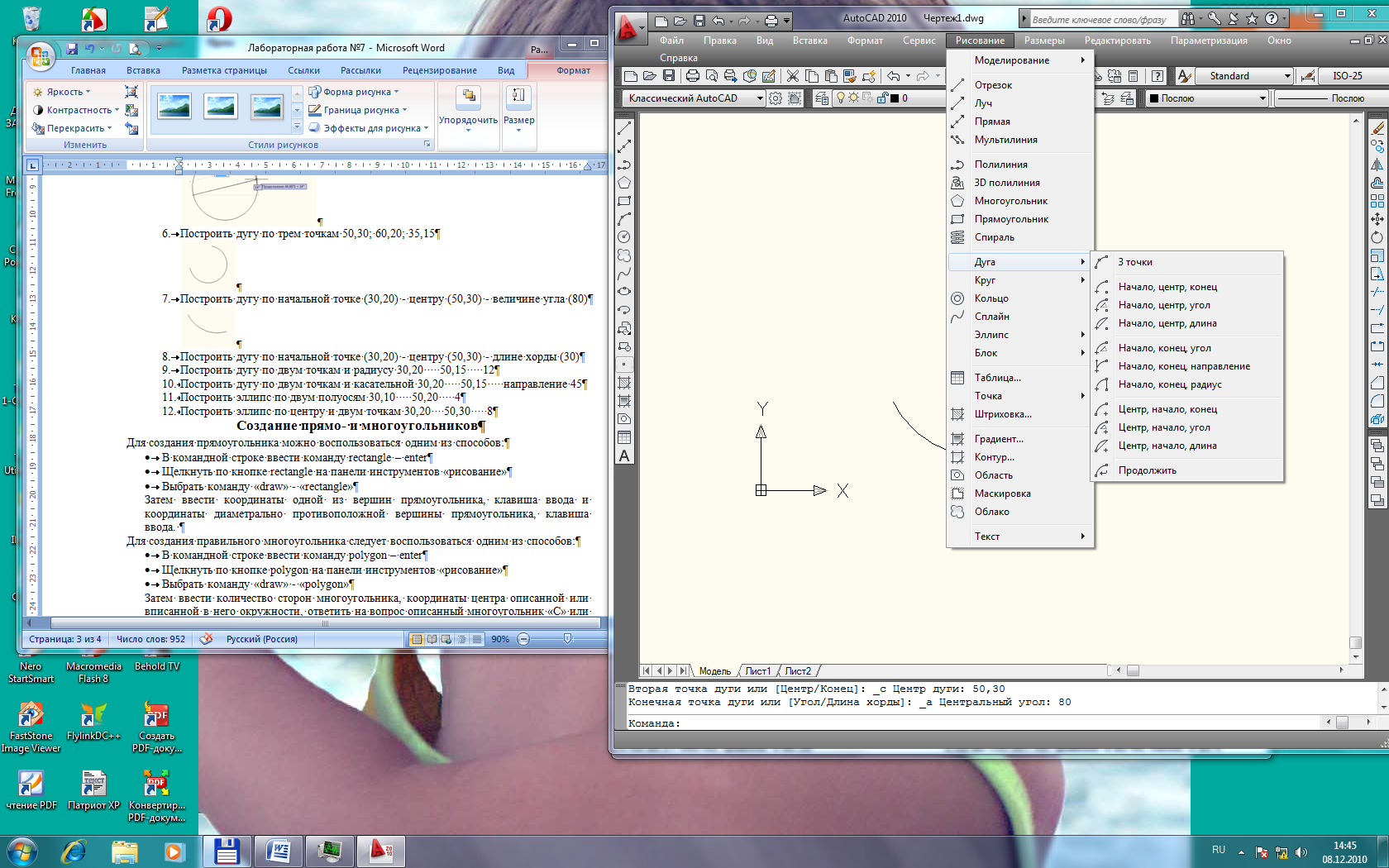The height and width of the screenshot is (868, 1389).
Task: Click Русский (Россия) language in status bar
Action: tap(261, 639)
